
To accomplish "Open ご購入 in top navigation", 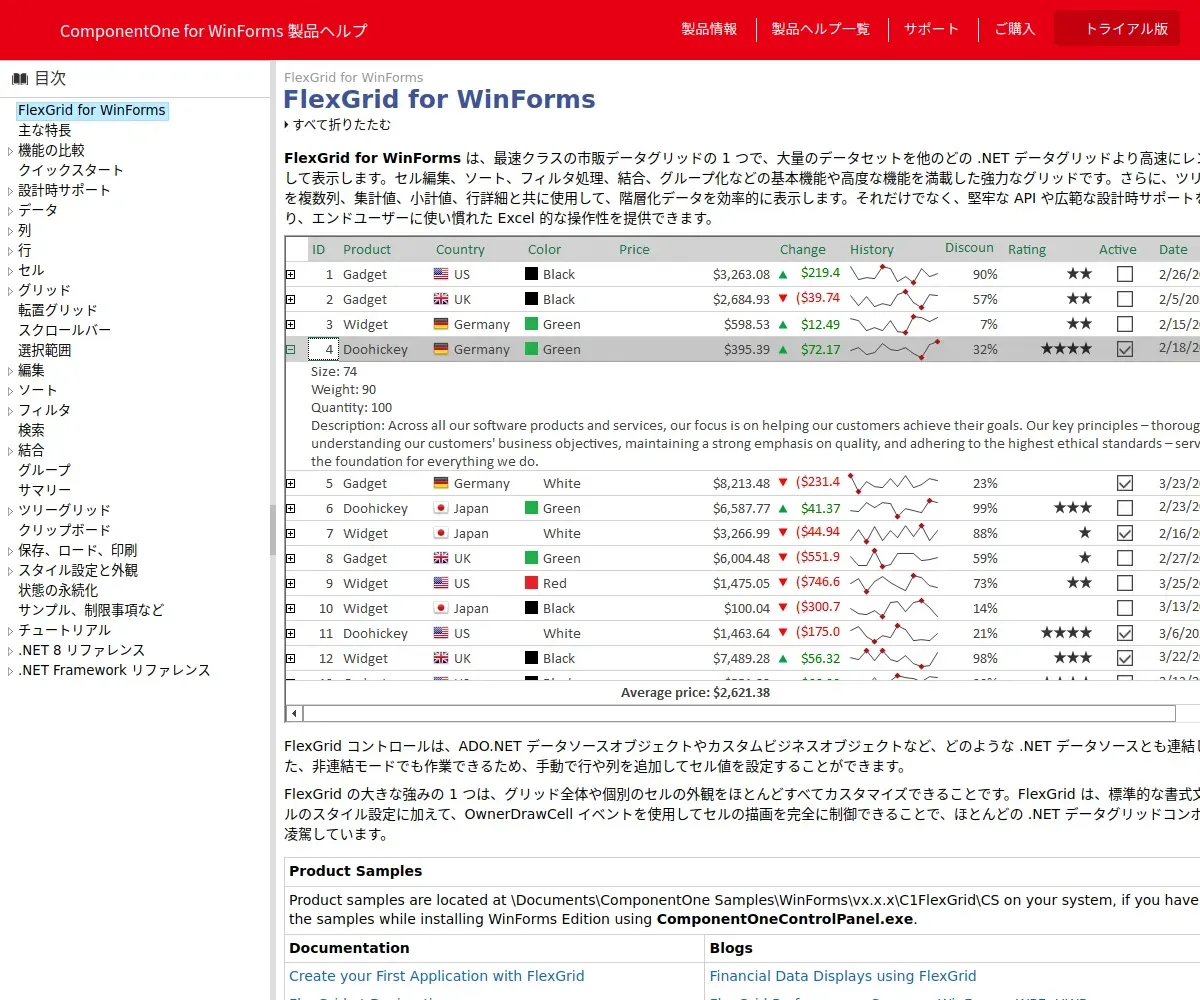I will click(x=1014, y=29).
